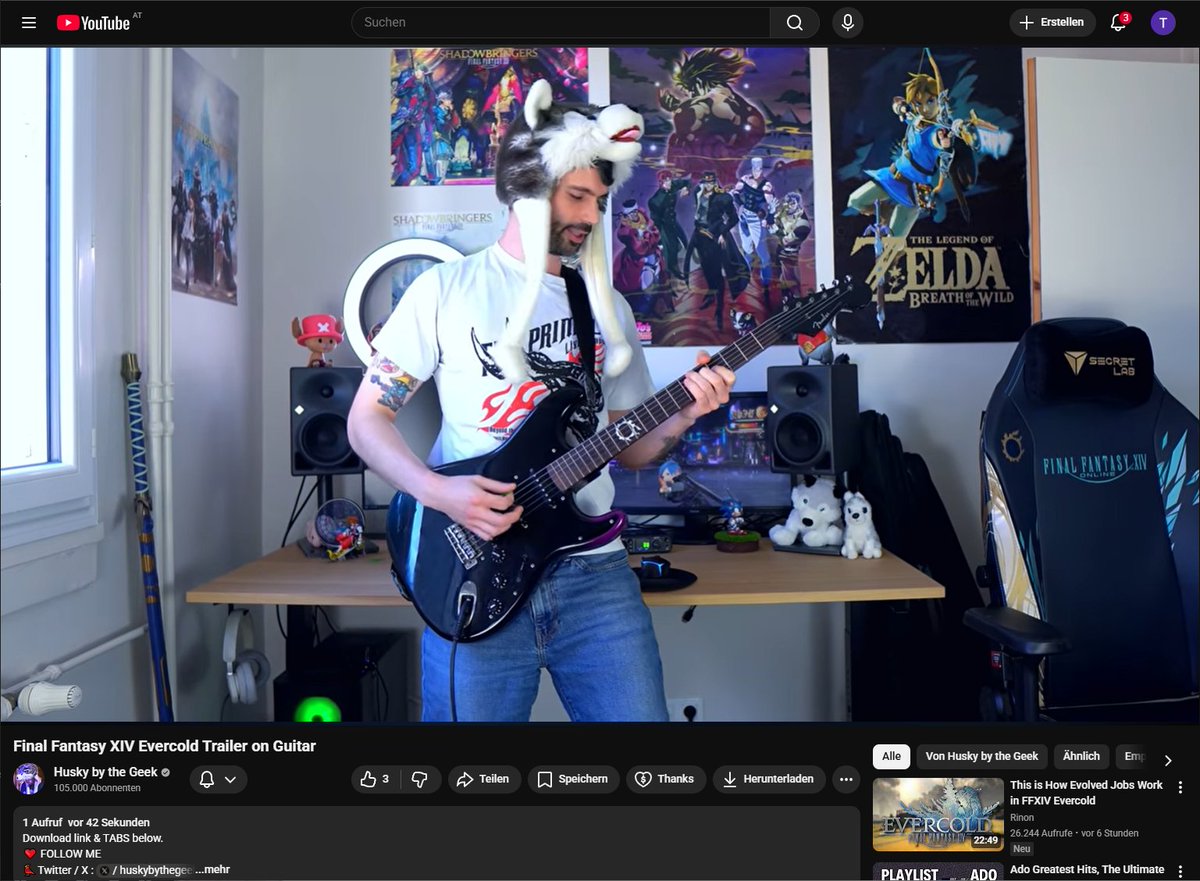Open Rinon channel name
This screenshot has height=881, width=1200.
[1022, 818]
